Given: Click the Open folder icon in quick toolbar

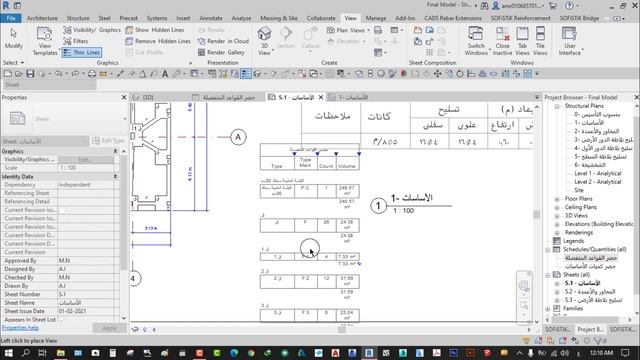Looking at the screenshot, I should (x=19, y=74).
